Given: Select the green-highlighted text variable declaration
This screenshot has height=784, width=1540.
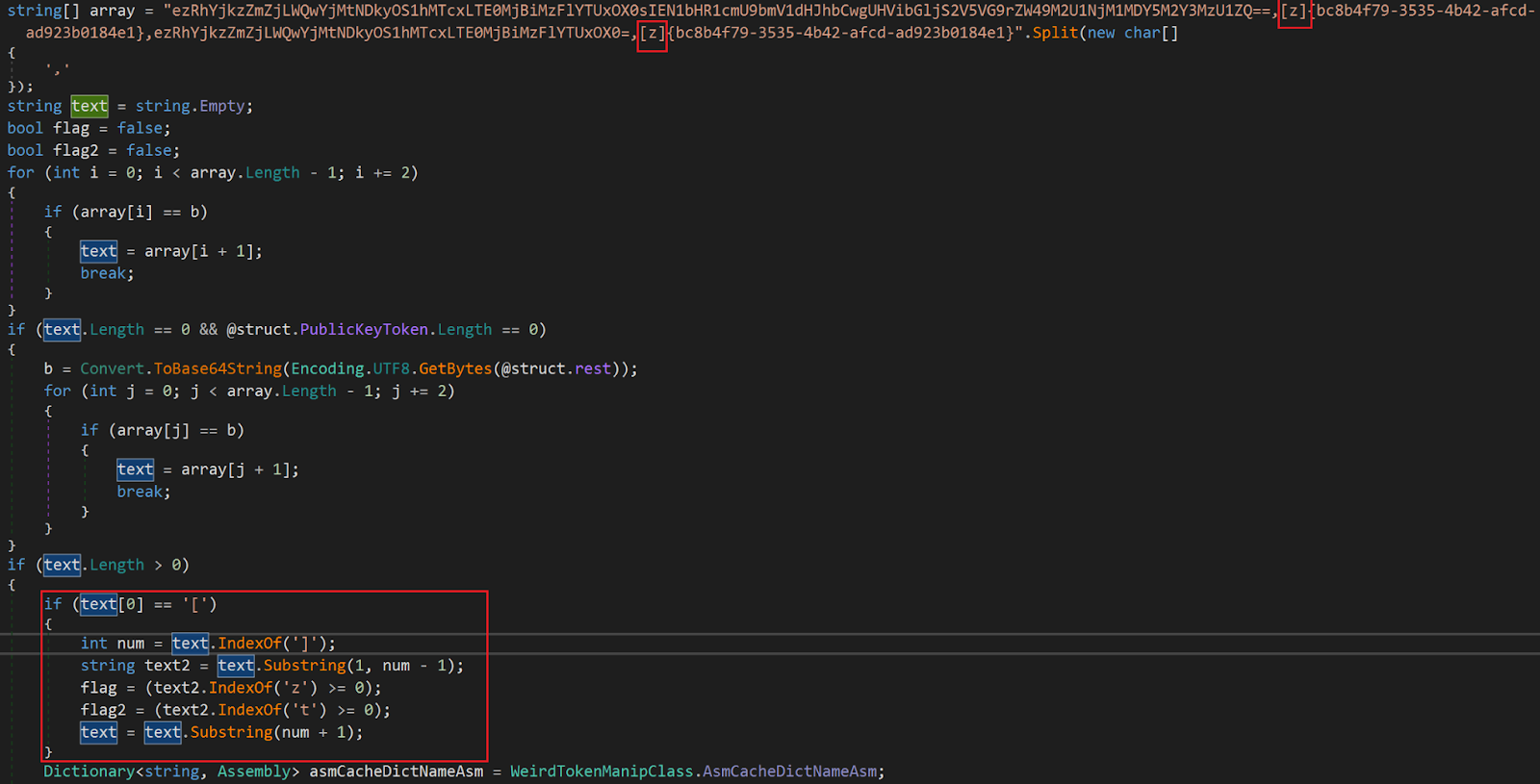Looking at the screenshot, I should click(90, 107).
